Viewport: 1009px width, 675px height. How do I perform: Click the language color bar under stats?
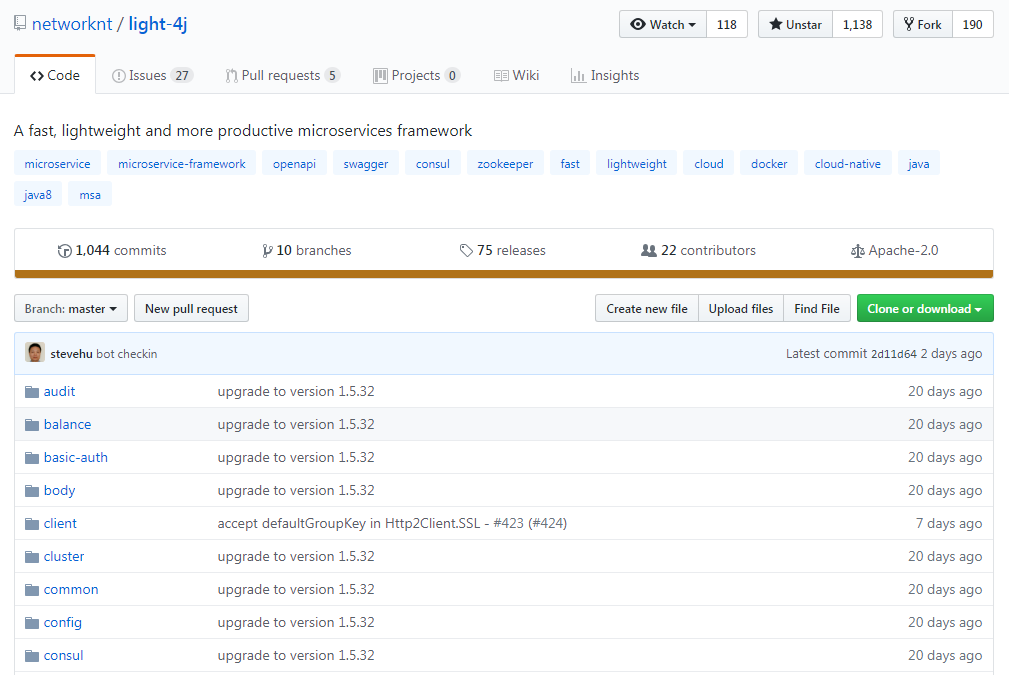504,274
